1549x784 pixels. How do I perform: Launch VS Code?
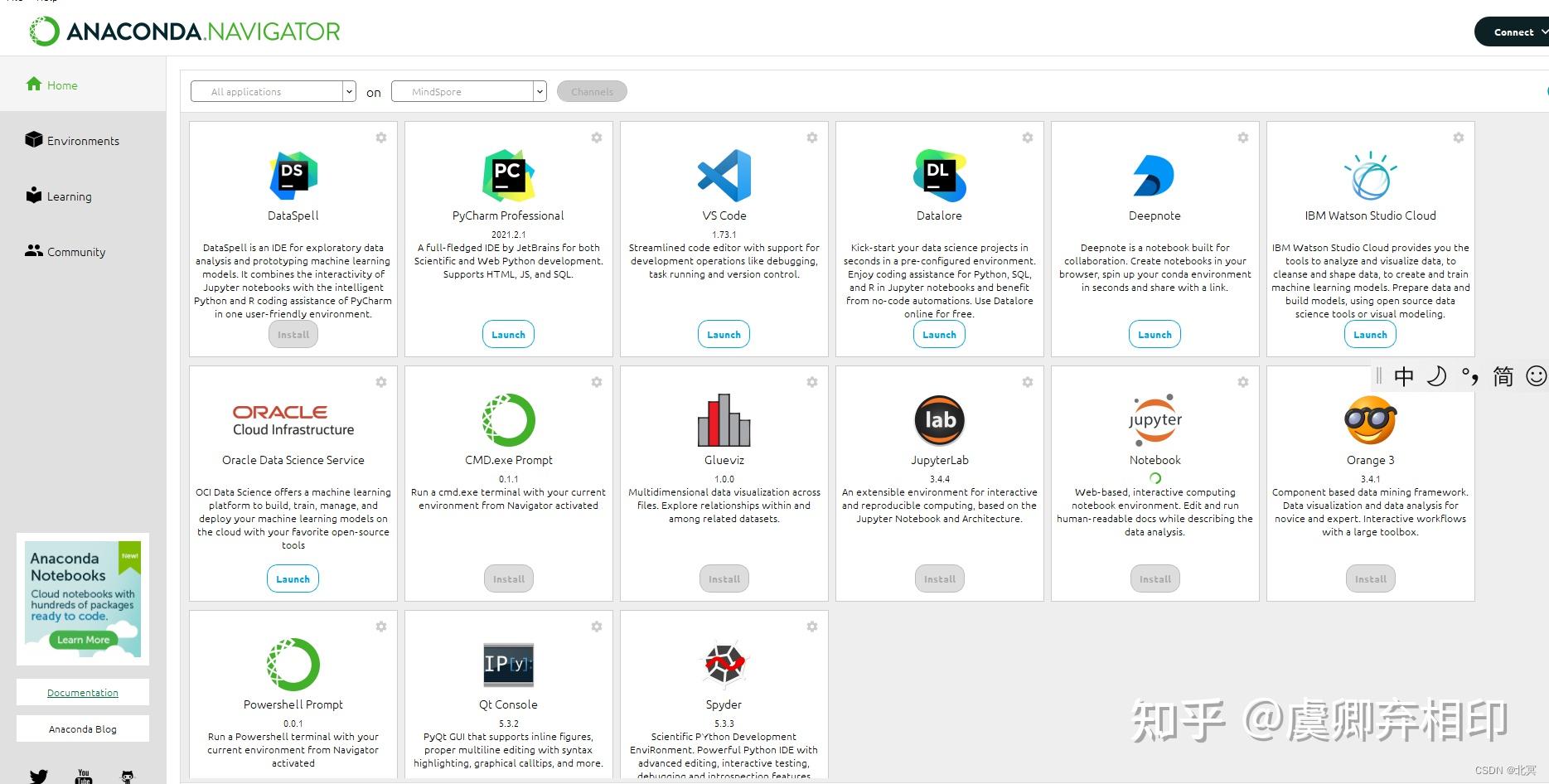[x=724, y=334]
